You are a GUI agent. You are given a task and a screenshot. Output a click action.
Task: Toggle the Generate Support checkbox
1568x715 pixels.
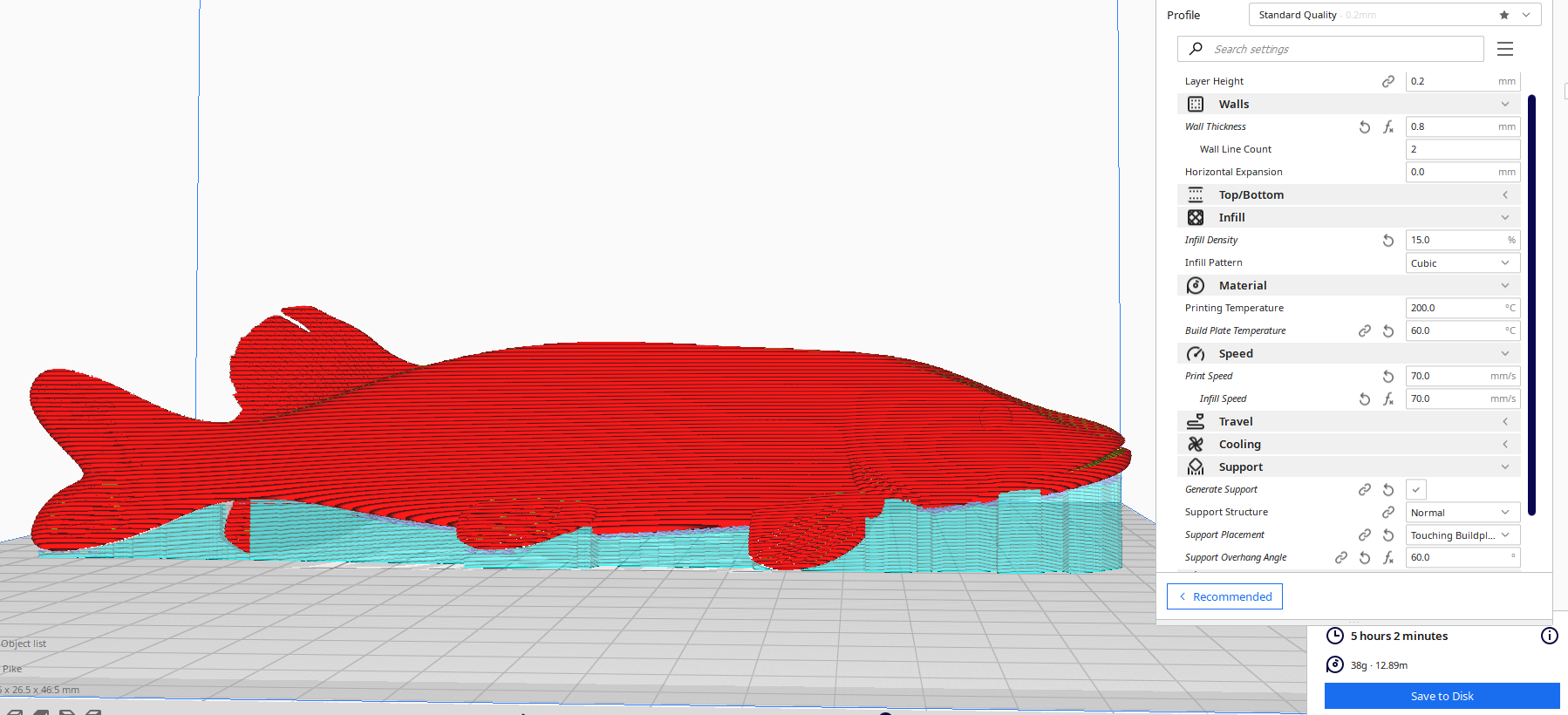(x=1416, y=490)
